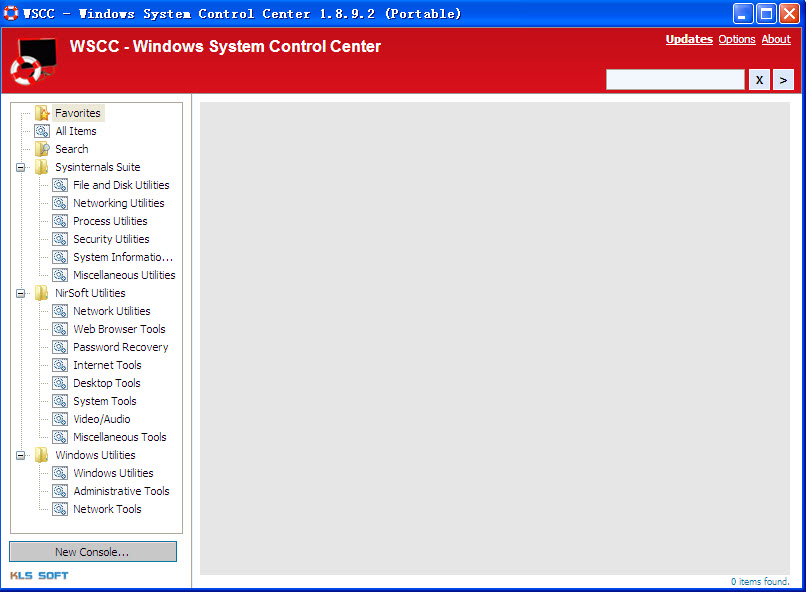Click the Networking Utilities icon
Screen dimensions: 806x592
click(x=60, y=203)
